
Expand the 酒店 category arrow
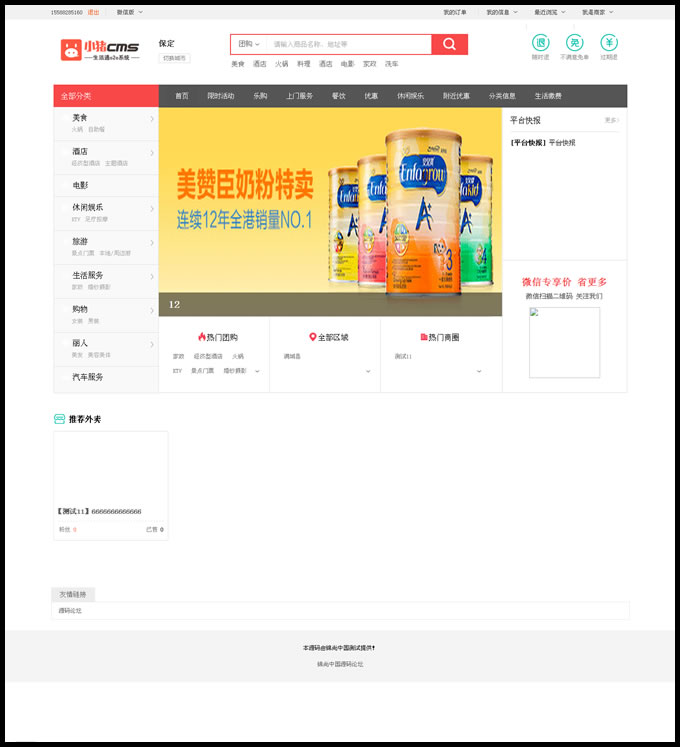pos(152,153)
